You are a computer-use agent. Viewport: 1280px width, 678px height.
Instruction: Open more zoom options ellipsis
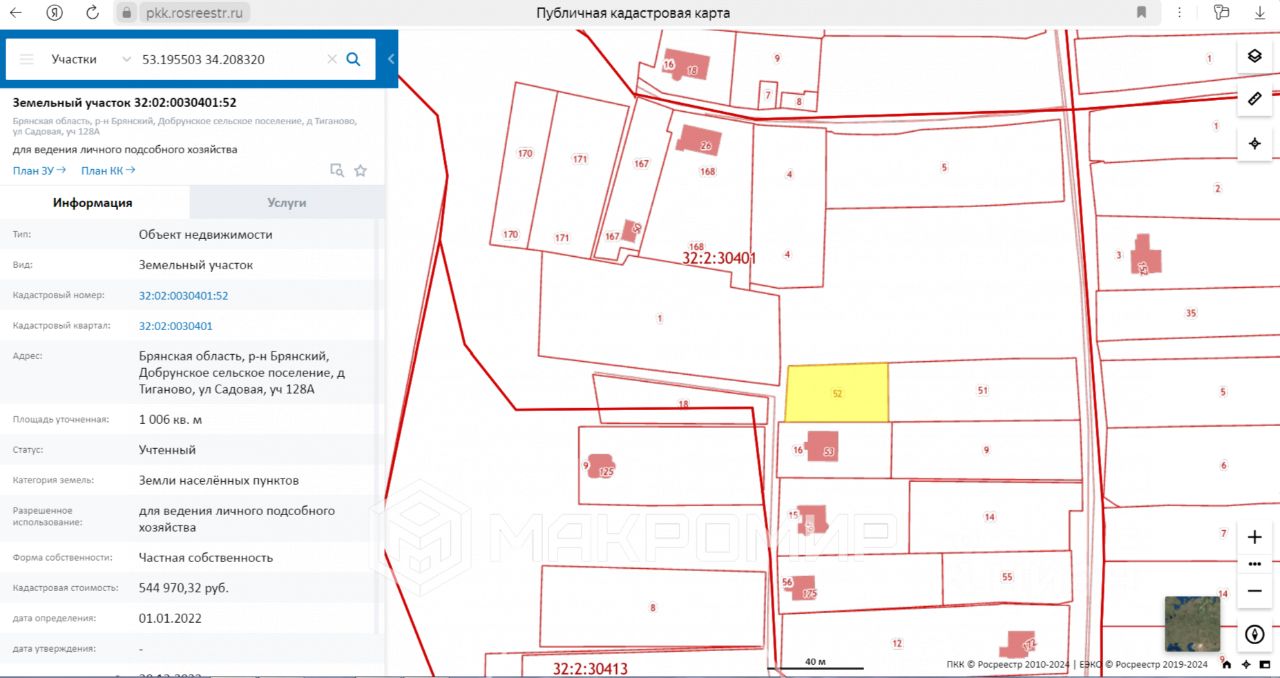[1254, 564]
